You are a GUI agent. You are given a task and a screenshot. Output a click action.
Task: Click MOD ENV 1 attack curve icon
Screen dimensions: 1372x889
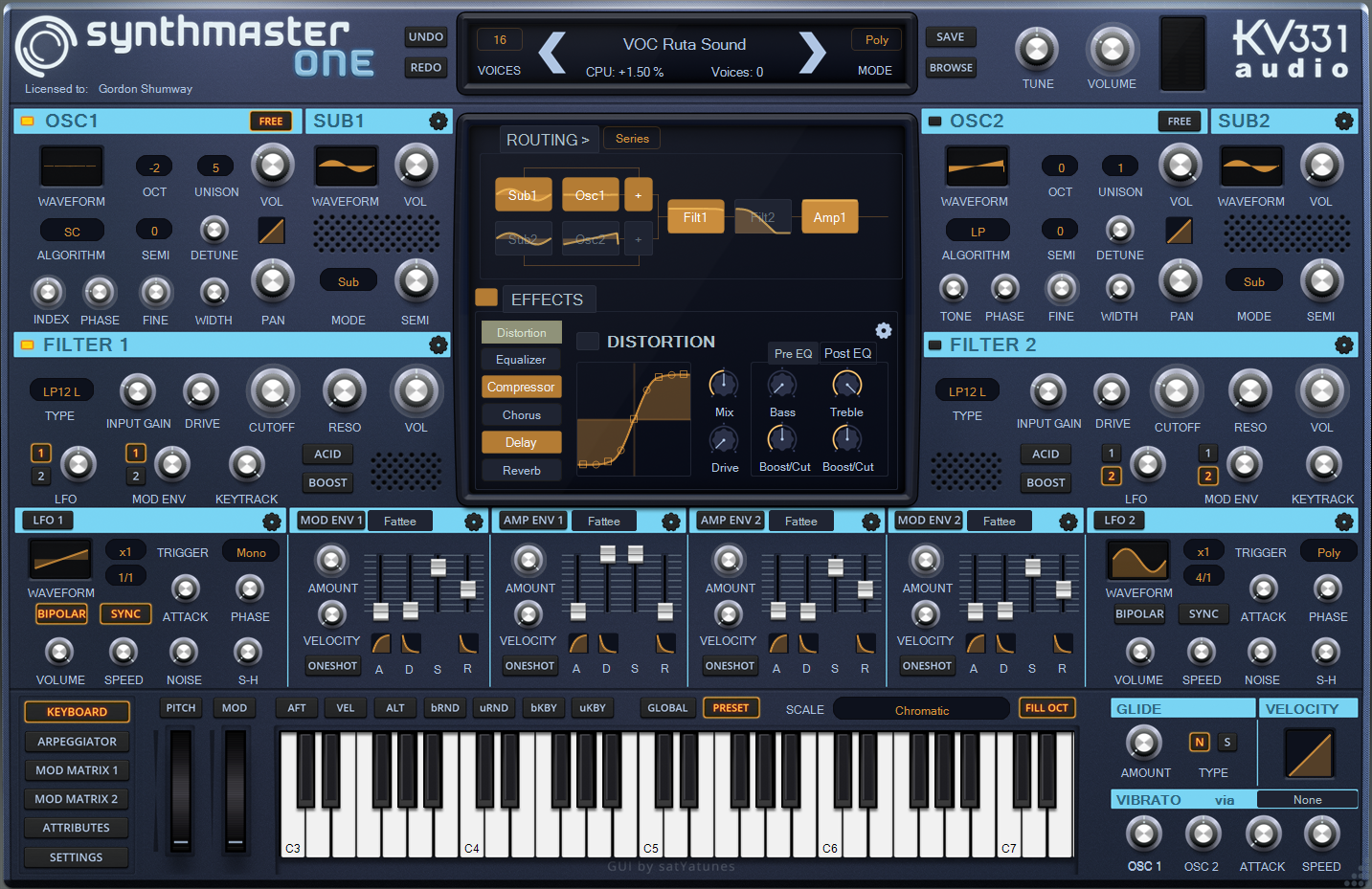pyautogui.click(x=381, y=643)
